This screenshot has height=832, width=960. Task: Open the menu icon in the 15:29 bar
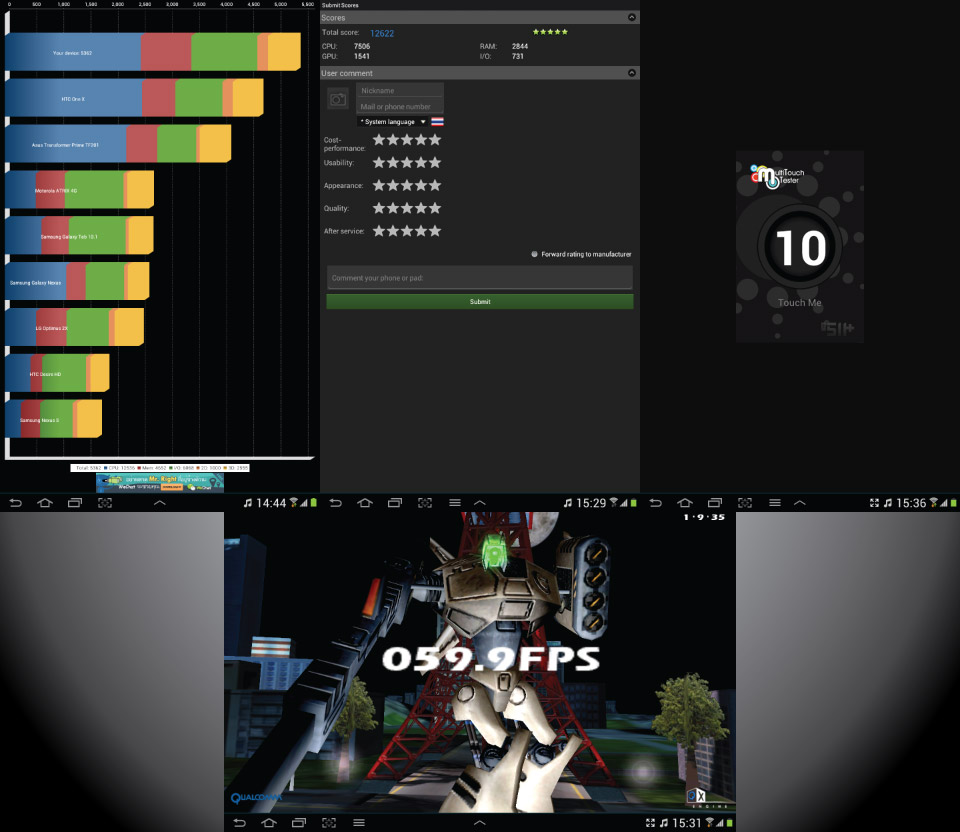tap(455, 503)
